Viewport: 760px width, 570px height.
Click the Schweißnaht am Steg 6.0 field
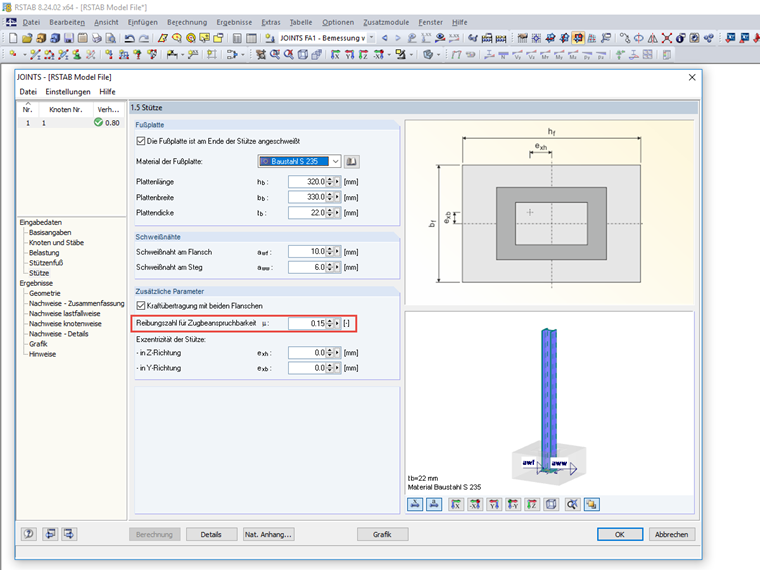coord(307,268)
